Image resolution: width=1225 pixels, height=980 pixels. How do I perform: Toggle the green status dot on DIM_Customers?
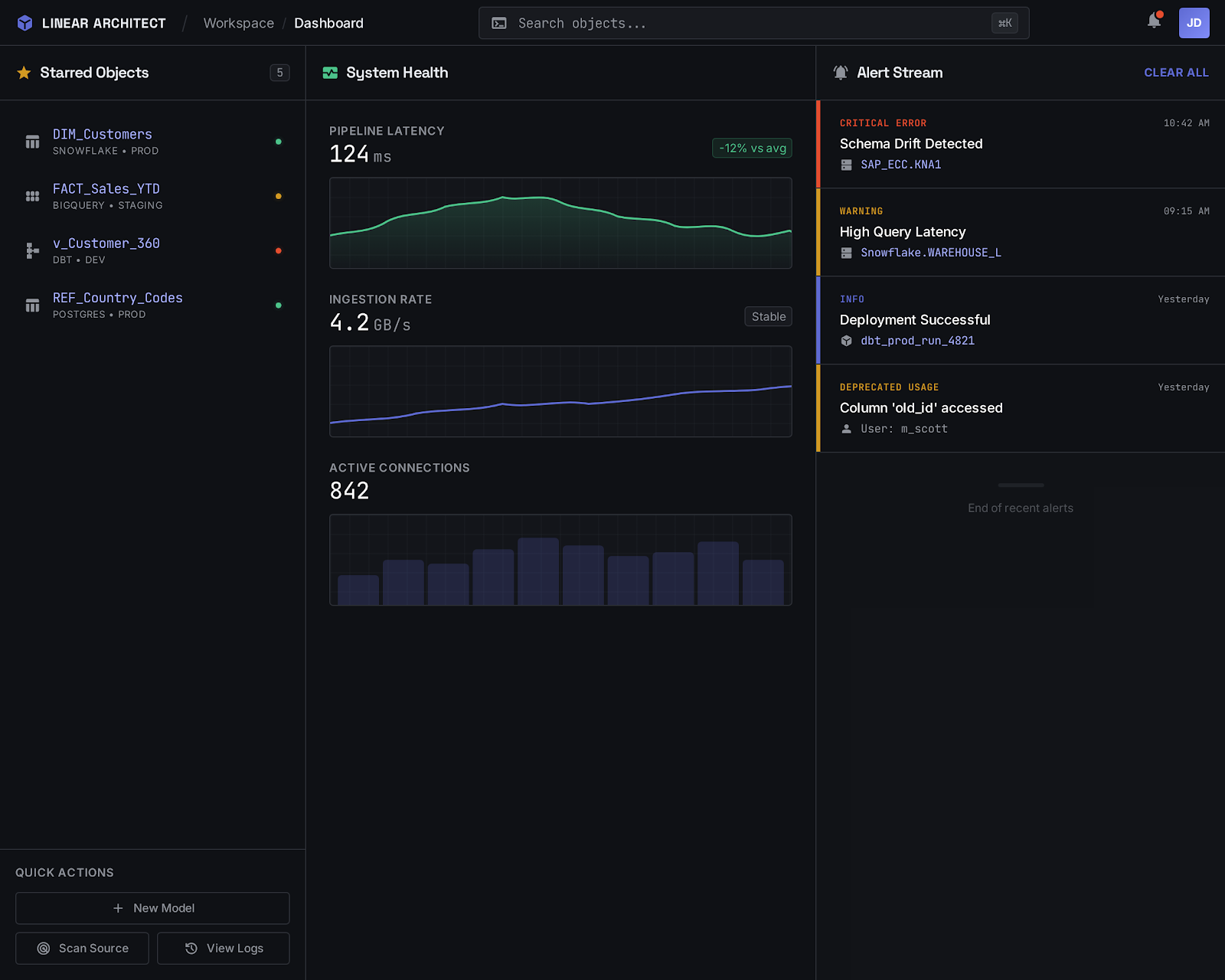click(279, 142)
